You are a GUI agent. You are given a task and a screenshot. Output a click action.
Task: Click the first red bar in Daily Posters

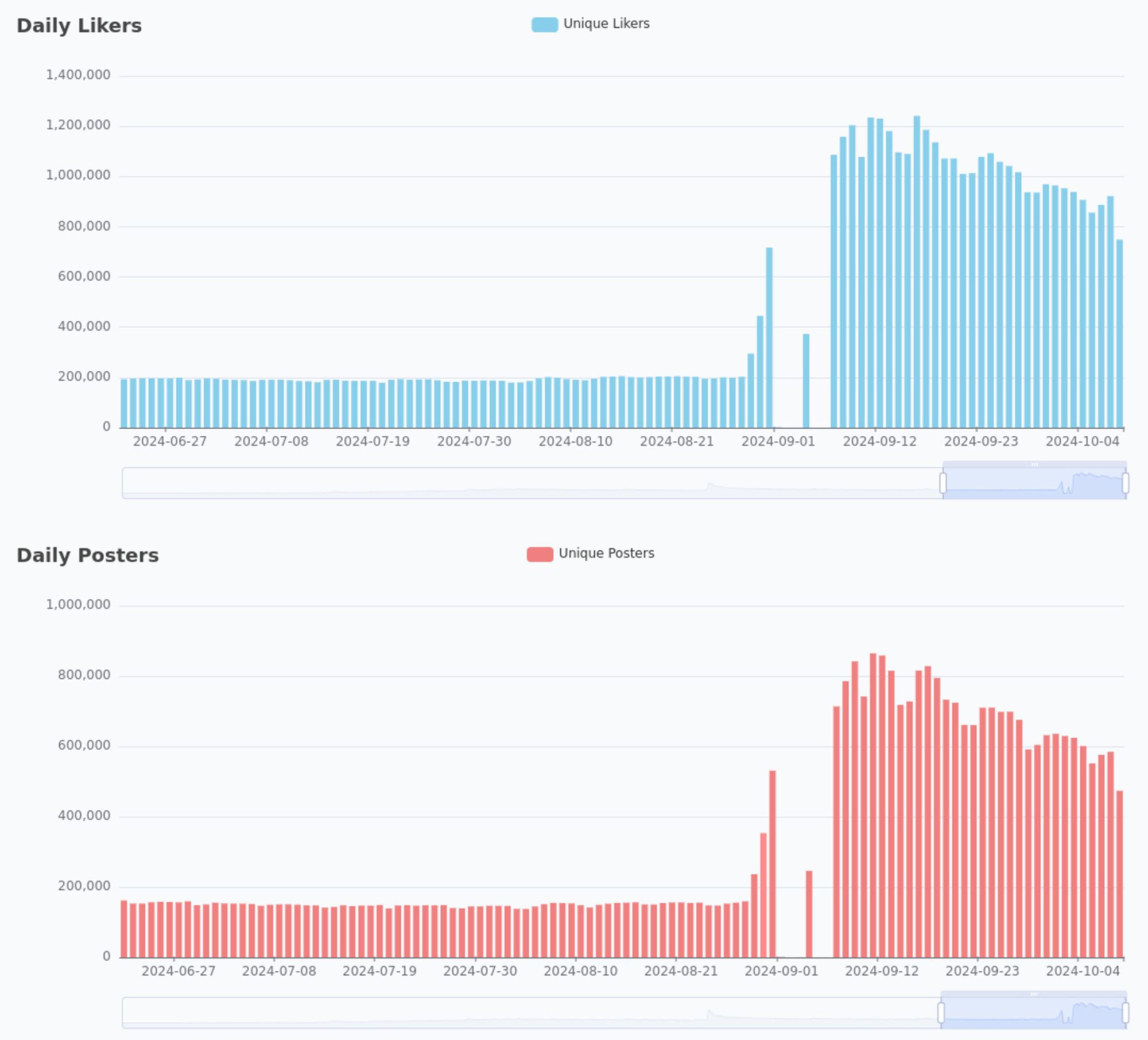tap(124, 929)
